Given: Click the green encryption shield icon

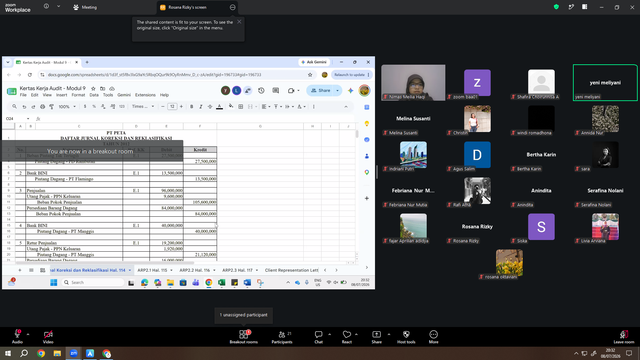Looking at the screenshot, I should 556,7.
